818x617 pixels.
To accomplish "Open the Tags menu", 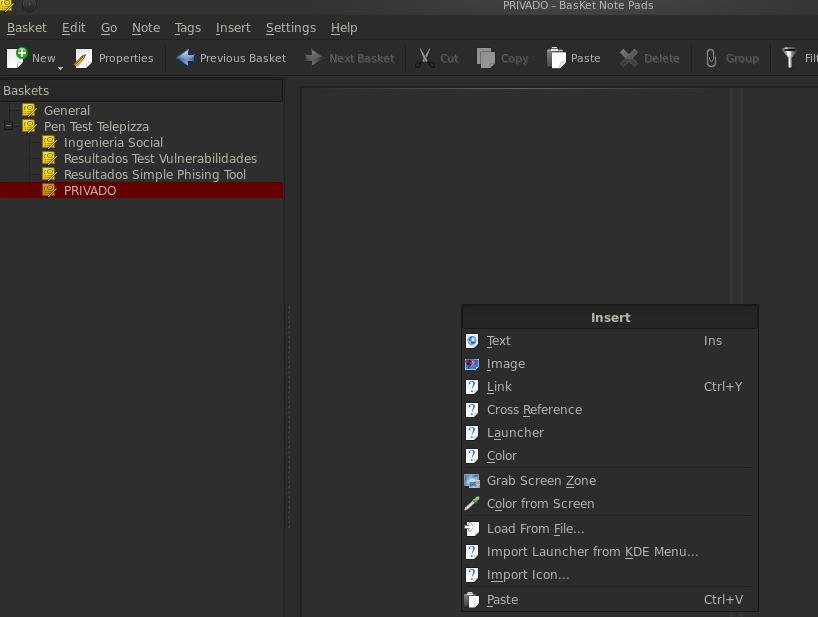I will pos(187,28).
